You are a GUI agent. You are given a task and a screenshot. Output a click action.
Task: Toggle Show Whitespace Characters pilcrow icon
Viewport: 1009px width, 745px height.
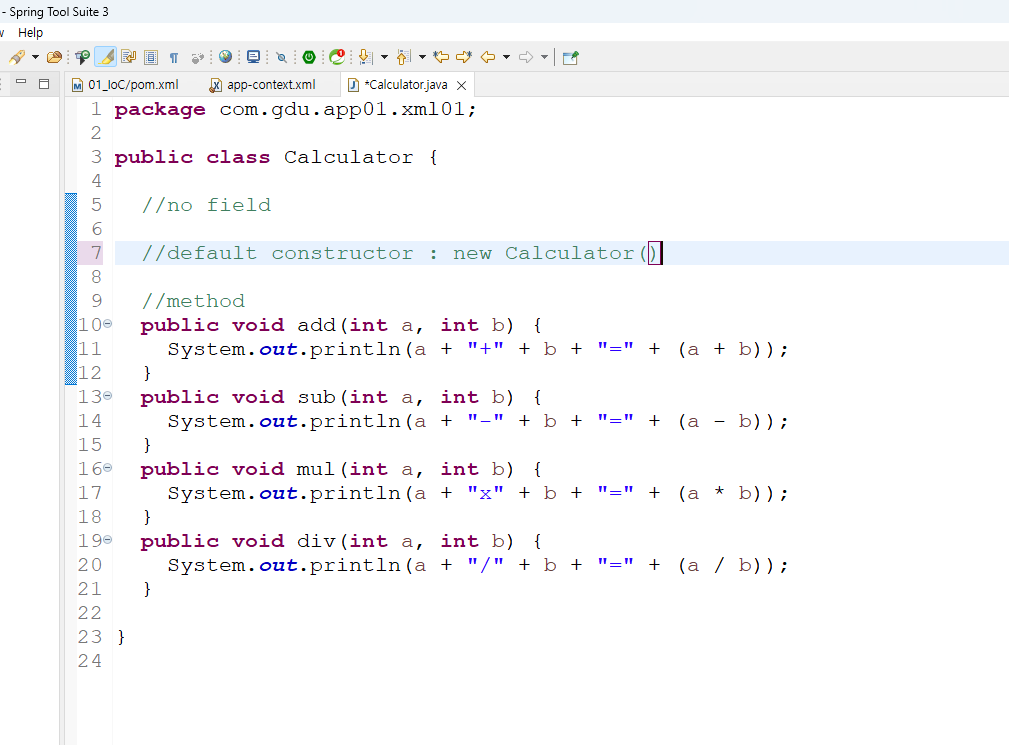tap(174, 57)
